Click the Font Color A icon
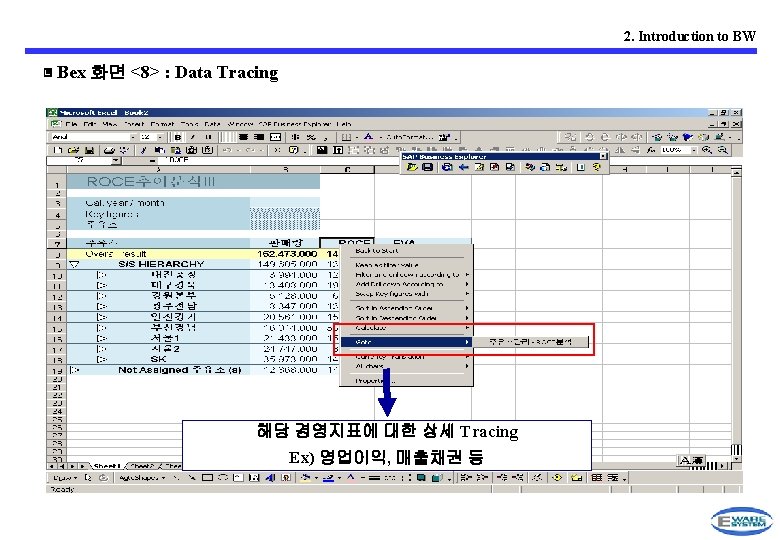 (x=368, y=137)
